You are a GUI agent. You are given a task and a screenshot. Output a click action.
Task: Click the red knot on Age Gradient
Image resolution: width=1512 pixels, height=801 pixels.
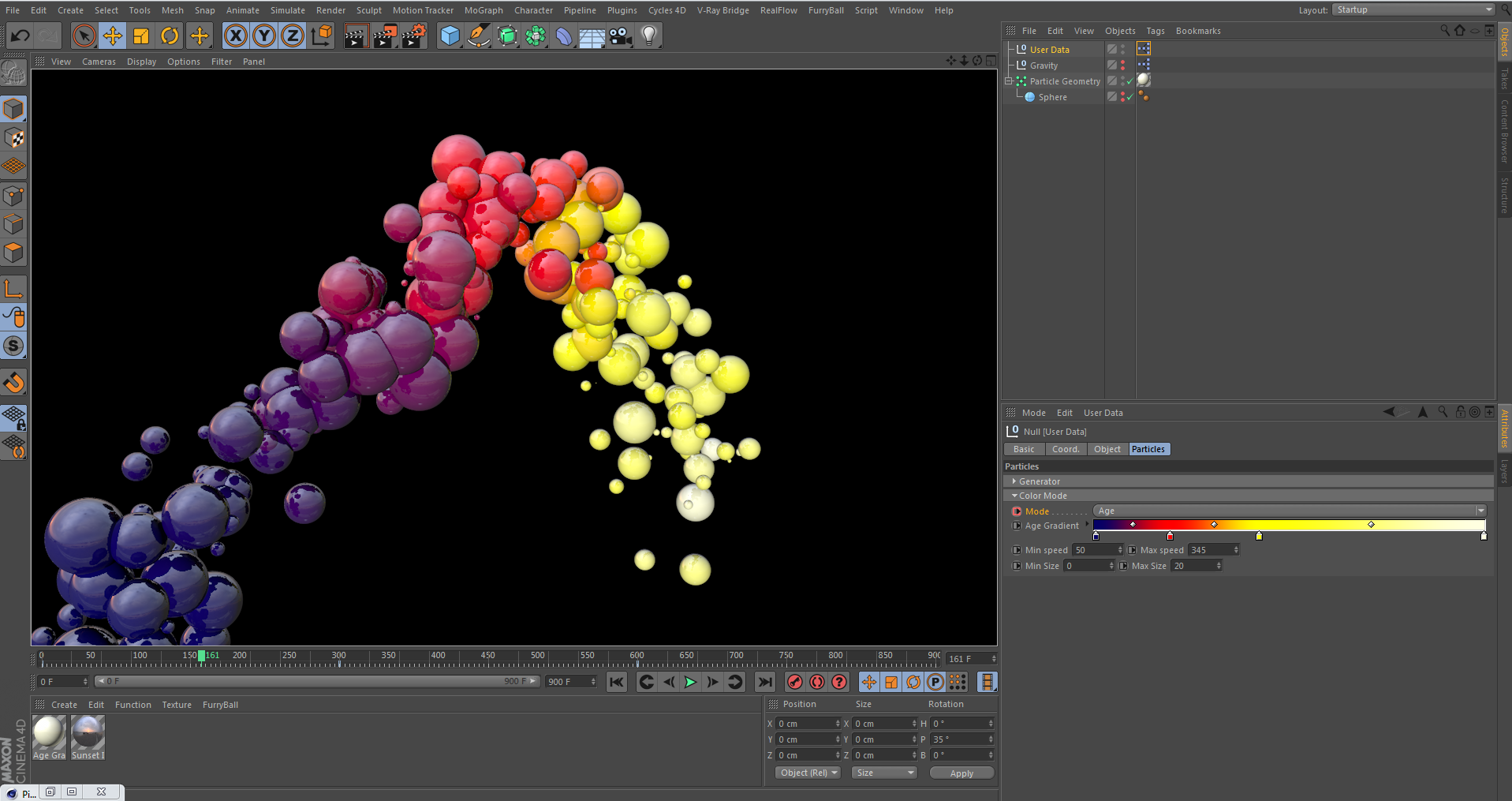pyautogui.click(x=1170, y=537)
